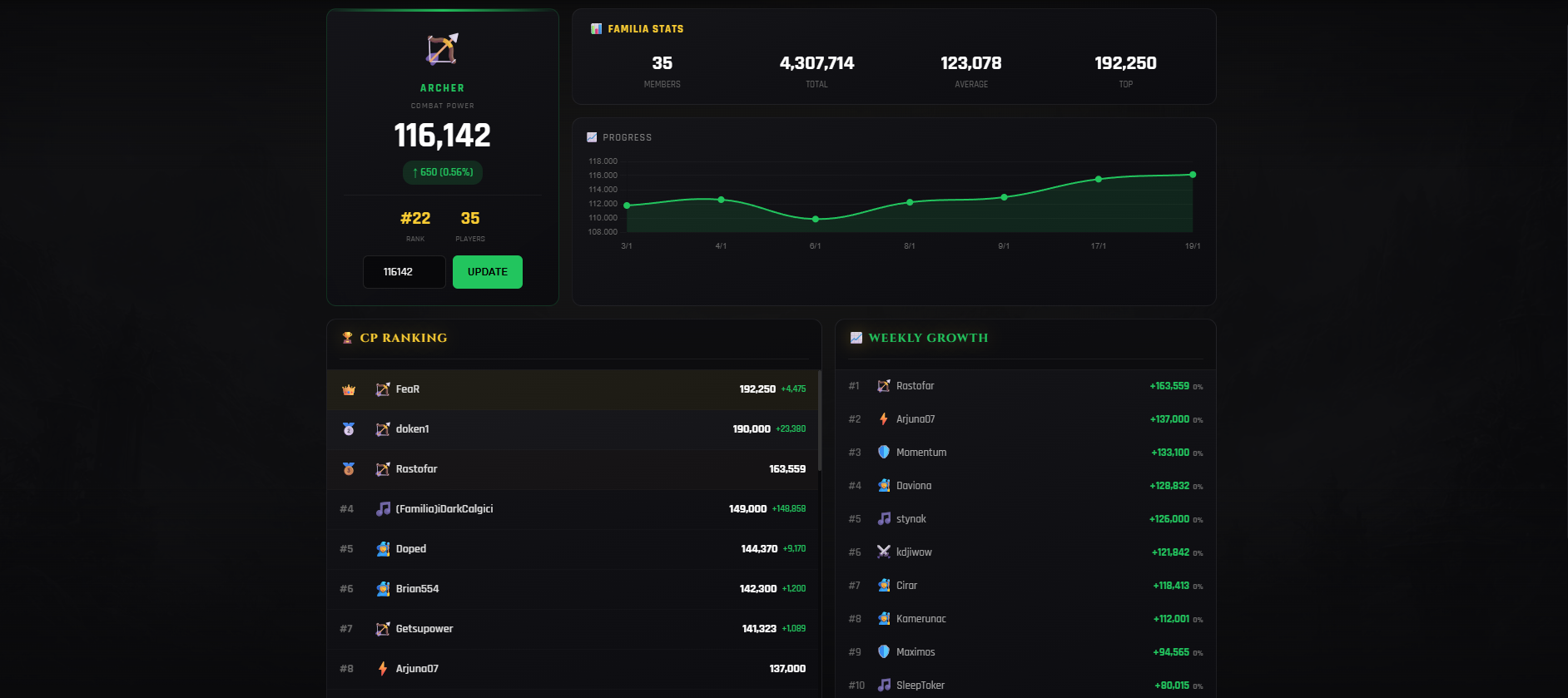The image size is (1568, 698).
Task: Click the crossed swords icon beside kdjiwow
Action: click(x=884, y=552)
